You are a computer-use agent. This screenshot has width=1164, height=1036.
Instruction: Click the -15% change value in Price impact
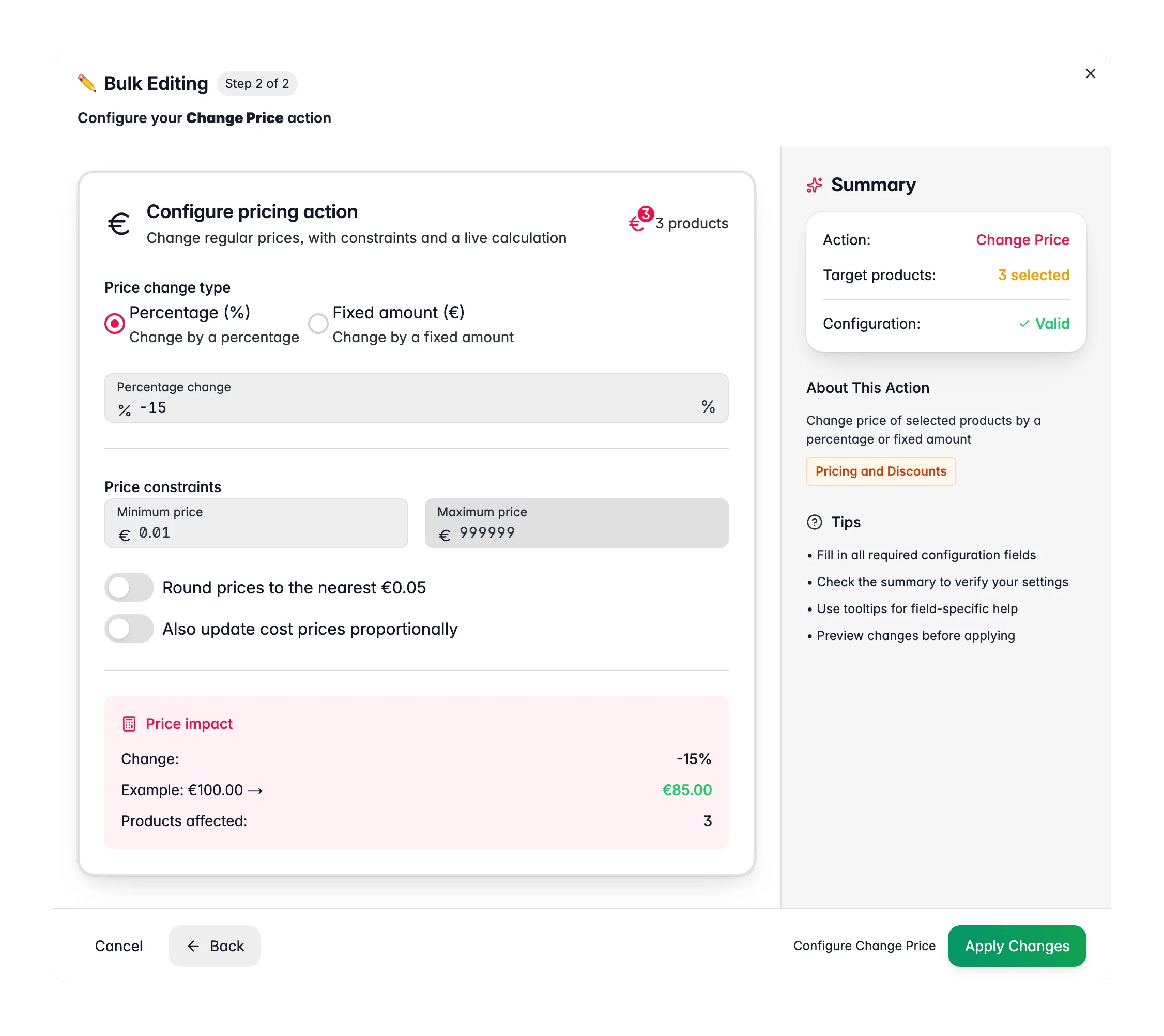point(694,759)
